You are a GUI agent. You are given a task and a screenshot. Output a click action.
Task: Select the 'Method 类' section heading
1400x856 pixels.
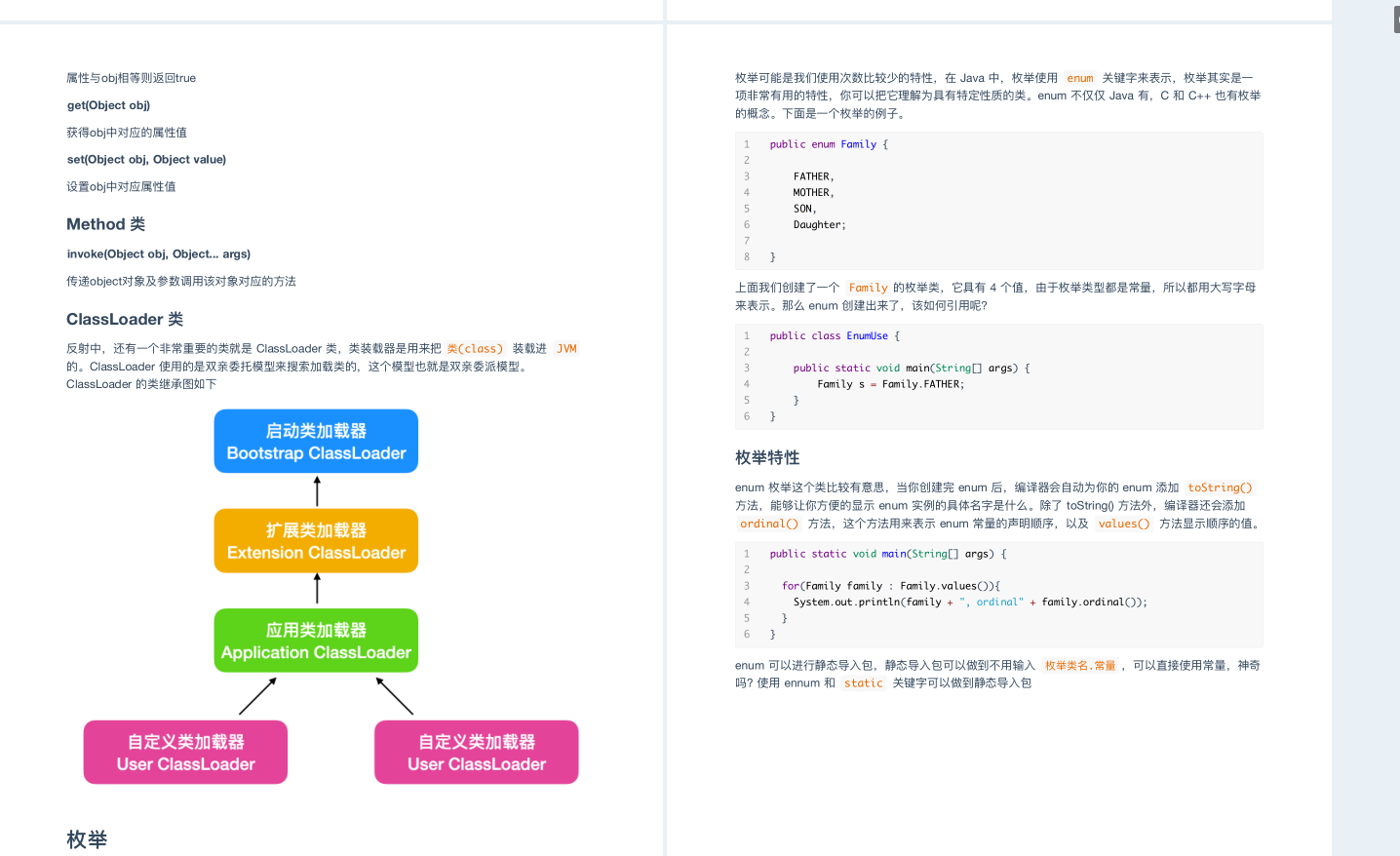pyautogui.click(x=105, y=224)
